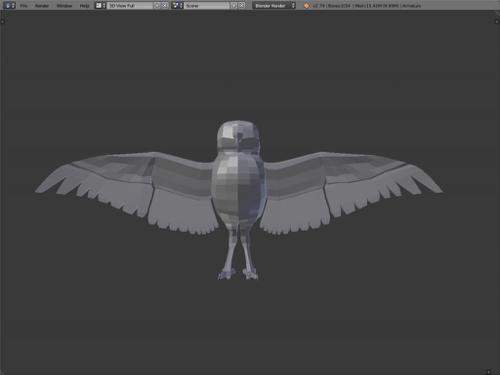Open the Window menu
This screenshot has height=375, width=500.
(64, 6)
